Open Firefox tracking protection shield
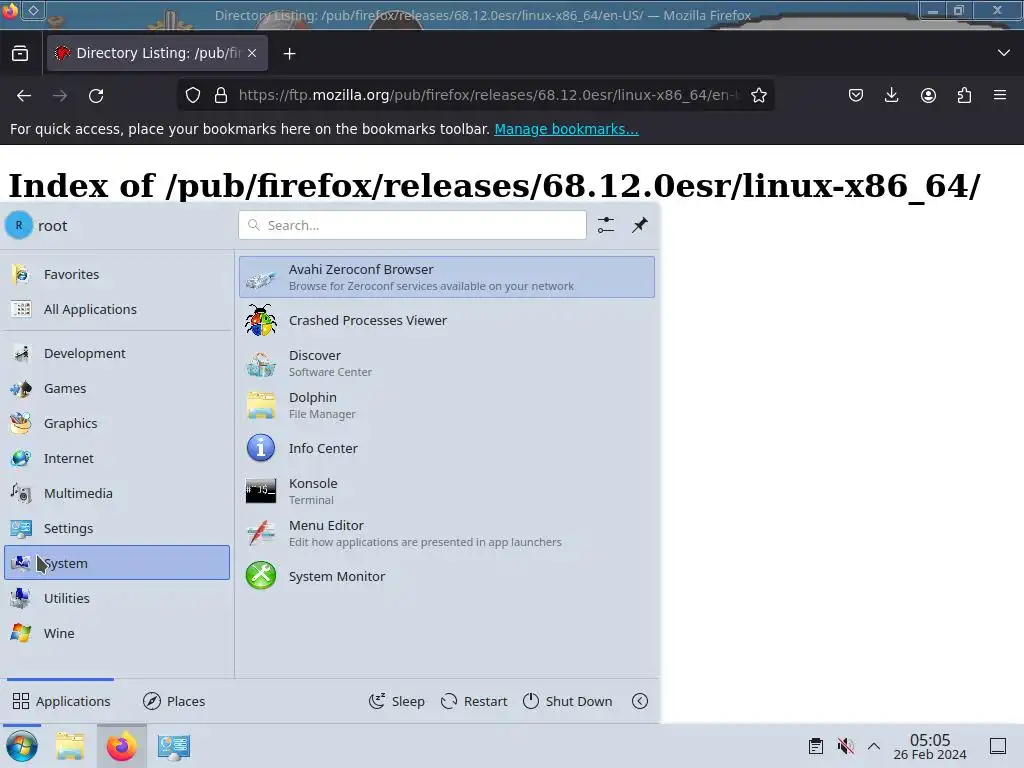The image size is (1024, 768). coord(193,95)
